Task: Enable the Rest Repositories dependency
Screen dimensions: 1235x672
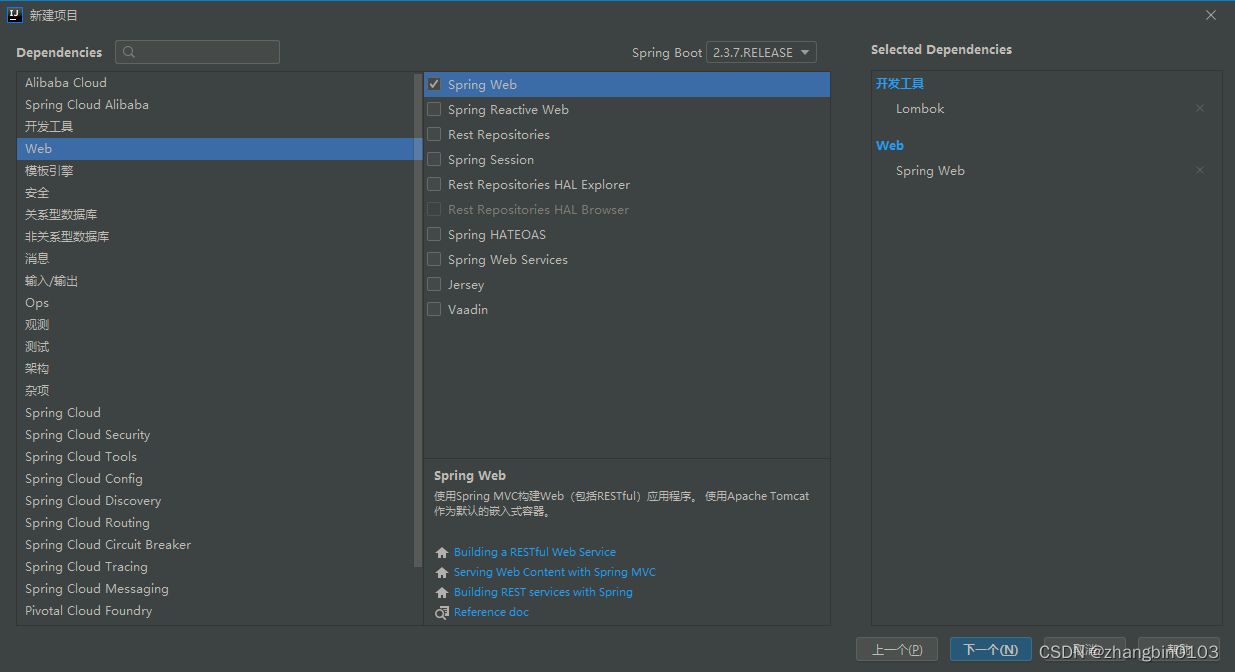Action: click(434, 134)
